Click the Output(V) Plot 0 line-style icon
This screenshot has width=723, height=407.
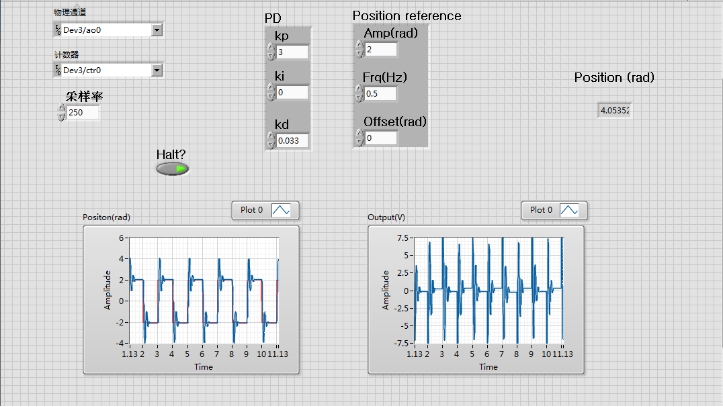[569, 210]
